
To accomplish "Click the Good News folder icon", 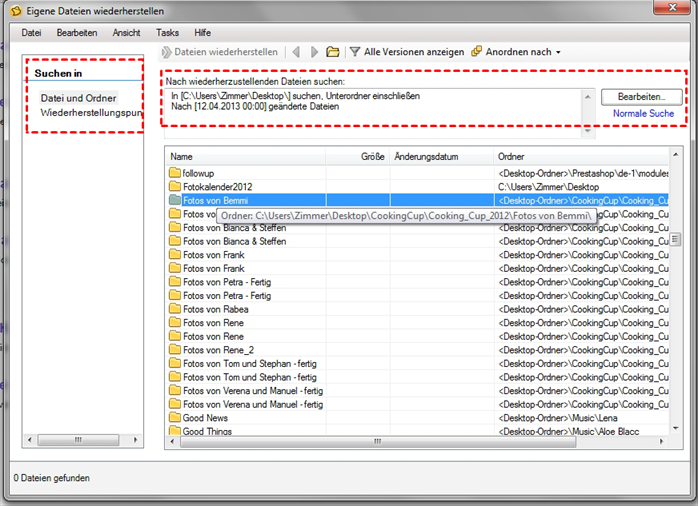I will click(175, 417).
